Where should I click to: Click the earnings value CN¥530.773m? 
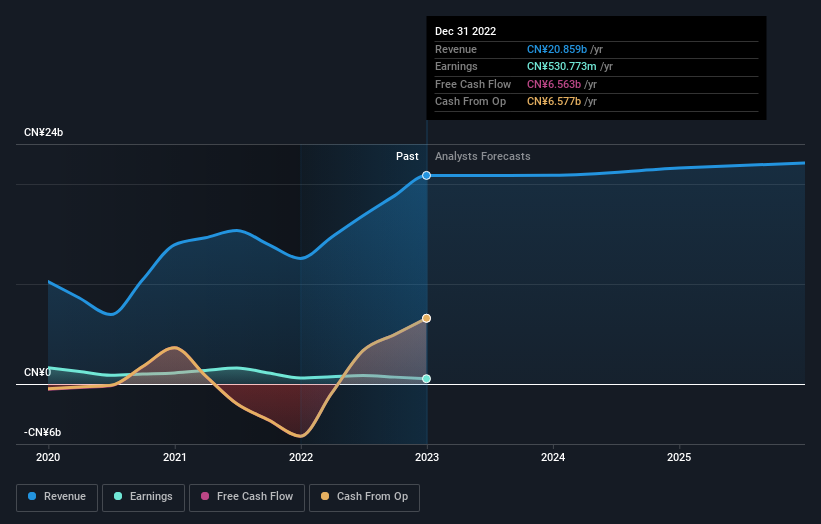(561, 66)
